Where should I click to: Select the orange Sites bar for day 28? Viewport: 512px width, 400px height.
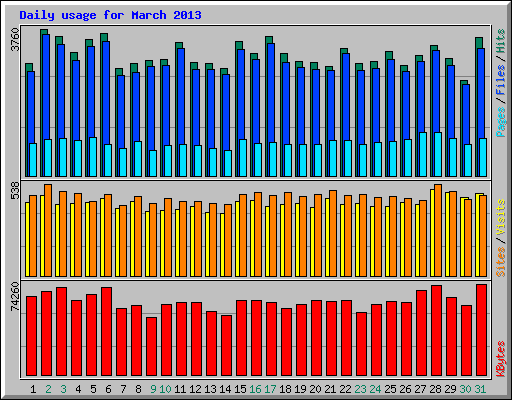(x=438, y=230)
